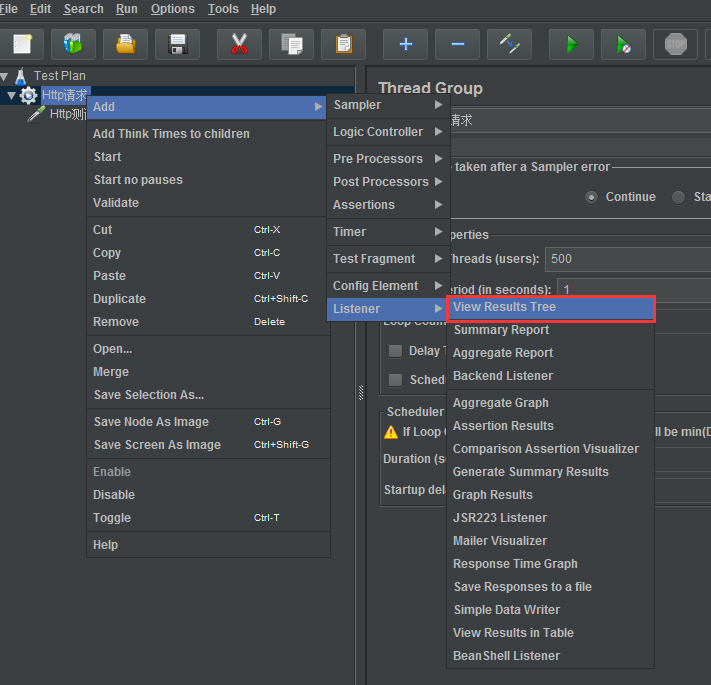Click the Collapse All minus icon
Screen dimensions: 711x685
pyautogui.click(x=458, y=44)
